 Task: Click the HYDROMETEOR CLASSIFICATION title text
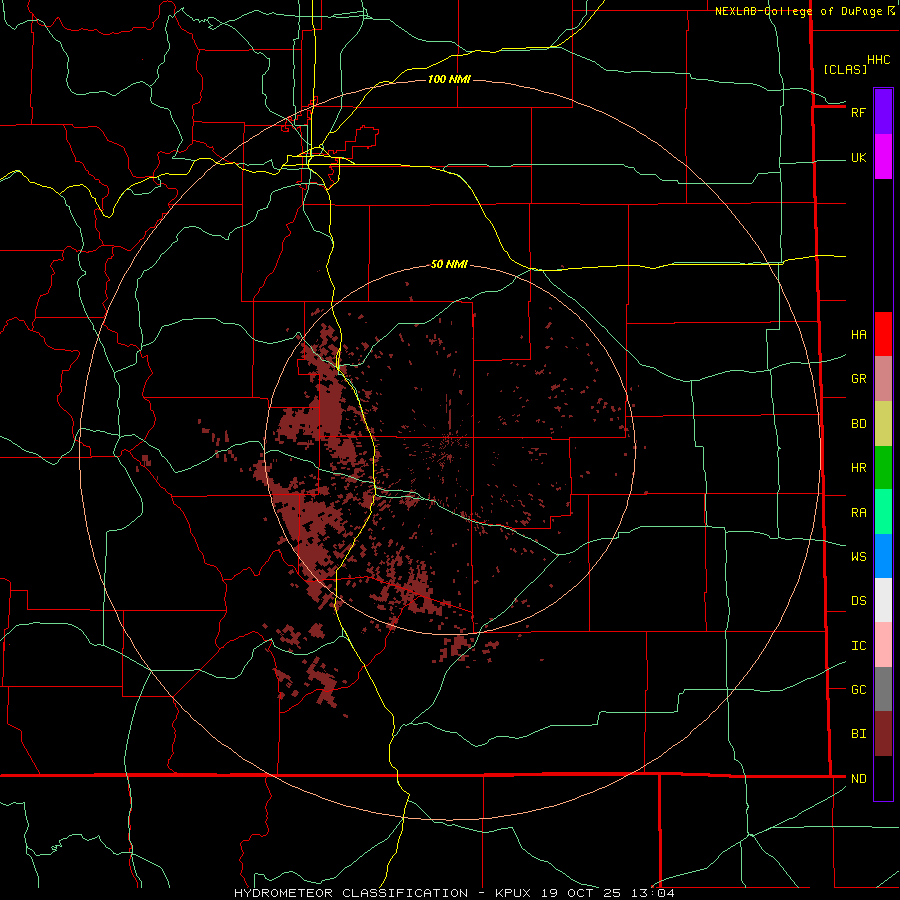351,893
